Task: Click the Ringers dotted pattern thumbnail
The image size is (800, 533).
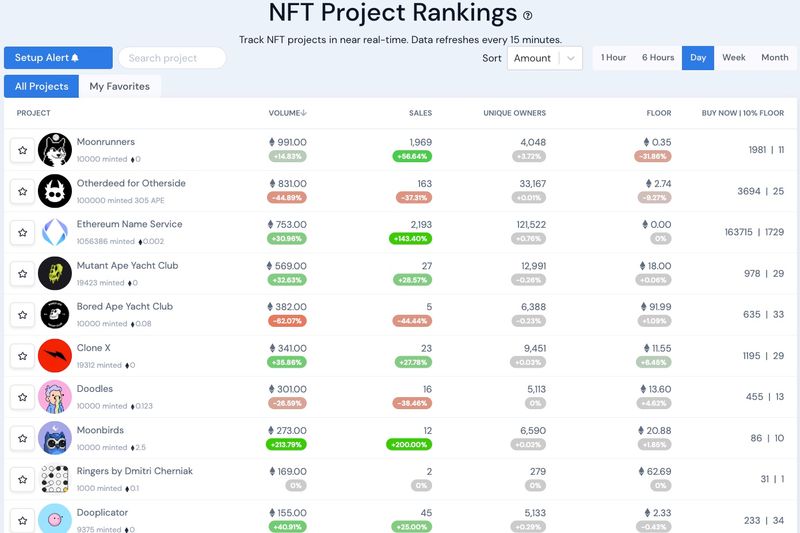Action: coord(55,479)
